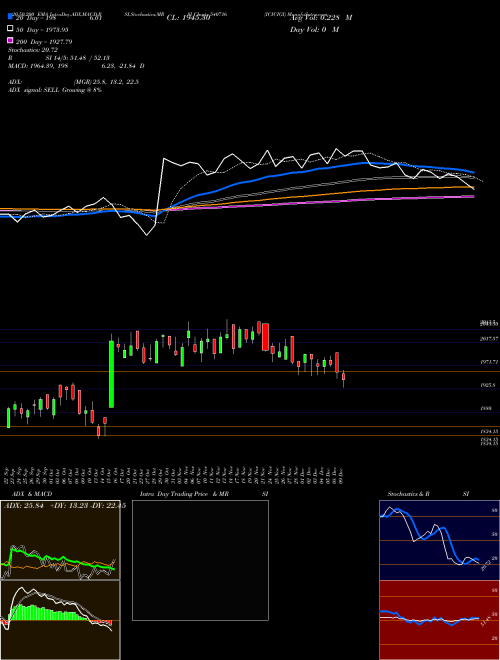The width and height of the screenshot is (500, 660).
Task: Open the blue Stochastics chart panel
Action: pos(439,540)
